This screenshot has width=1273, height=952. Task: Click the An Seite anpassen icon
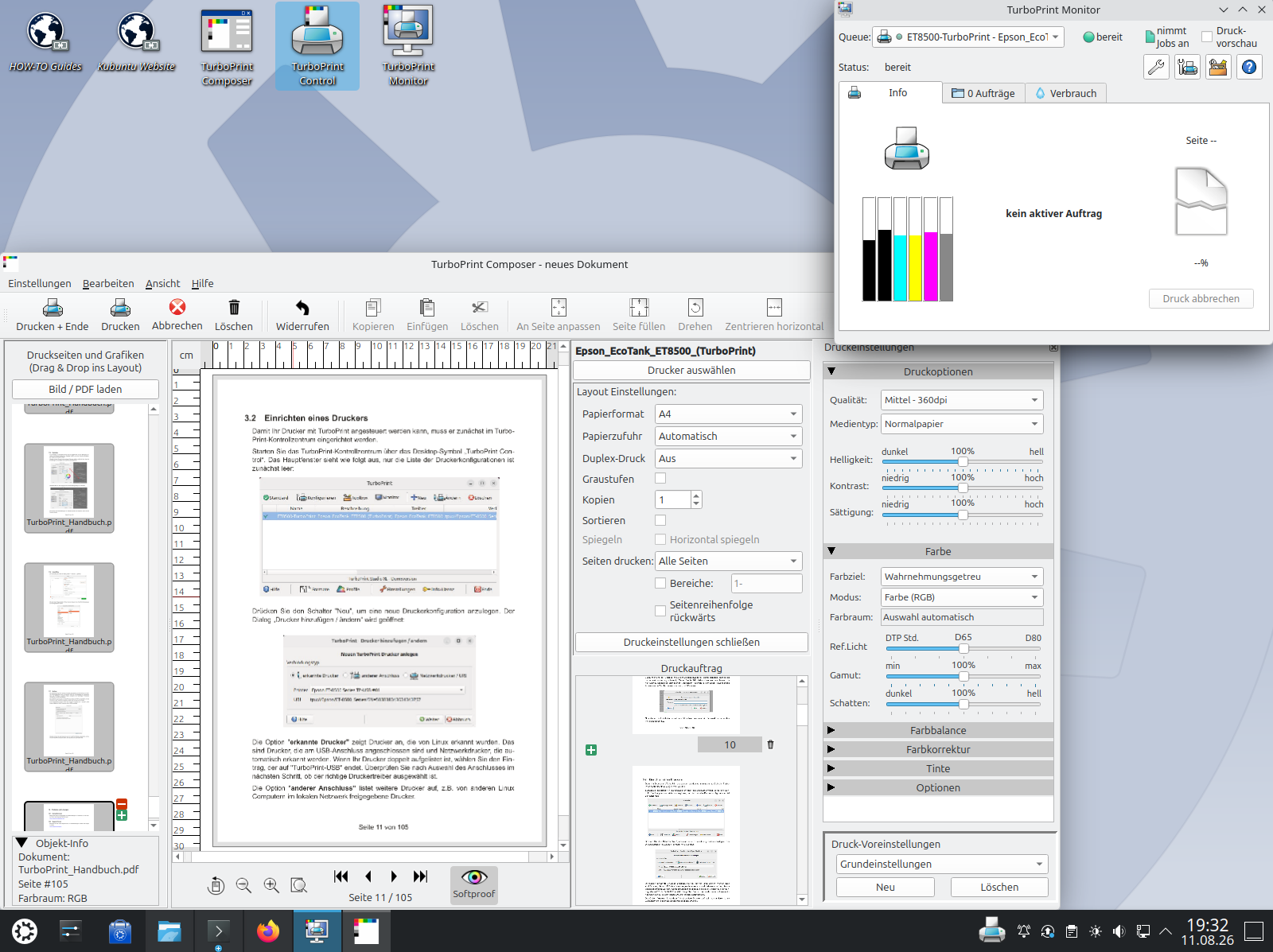pyautogui.click(x=559, y=308)
